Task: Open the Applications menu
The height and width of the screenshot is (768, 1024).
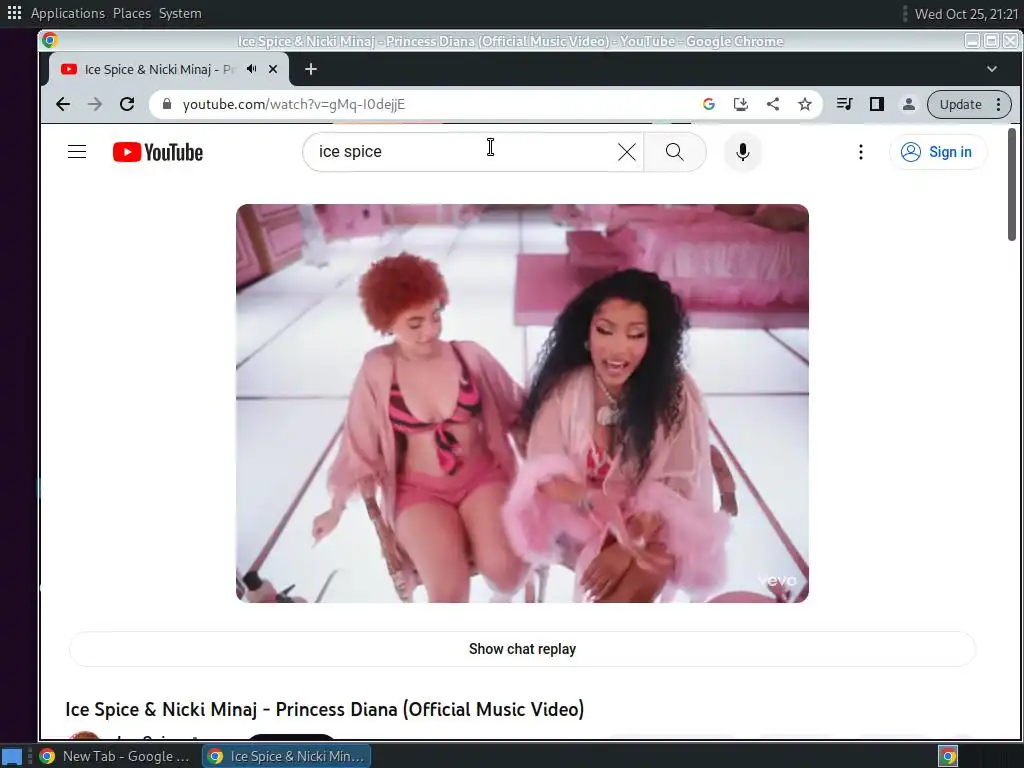Action: pos(68,13)
